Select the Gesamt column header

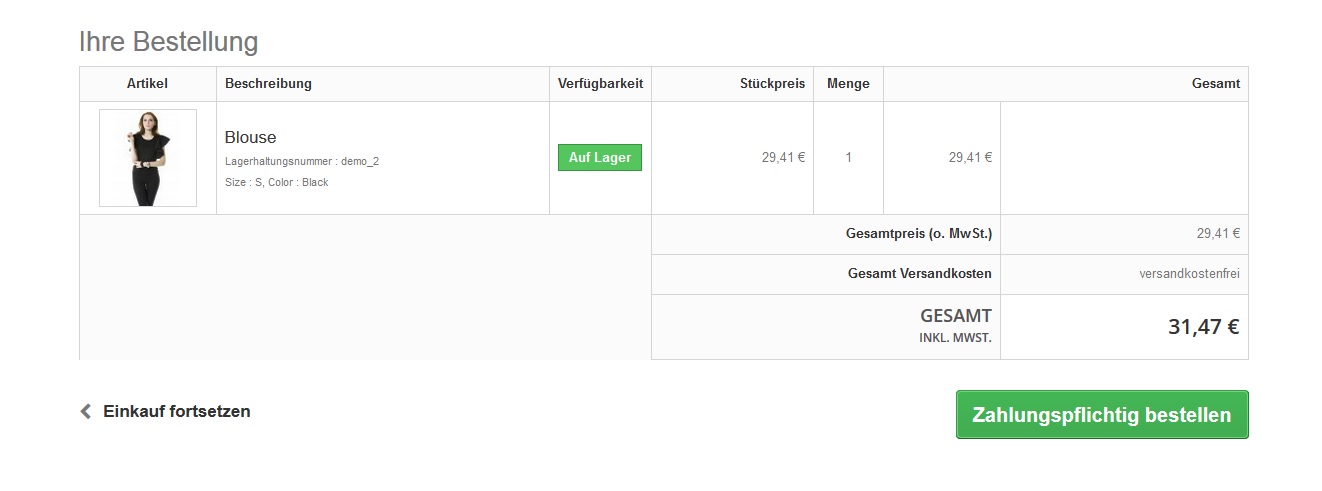pos(1215,84)
